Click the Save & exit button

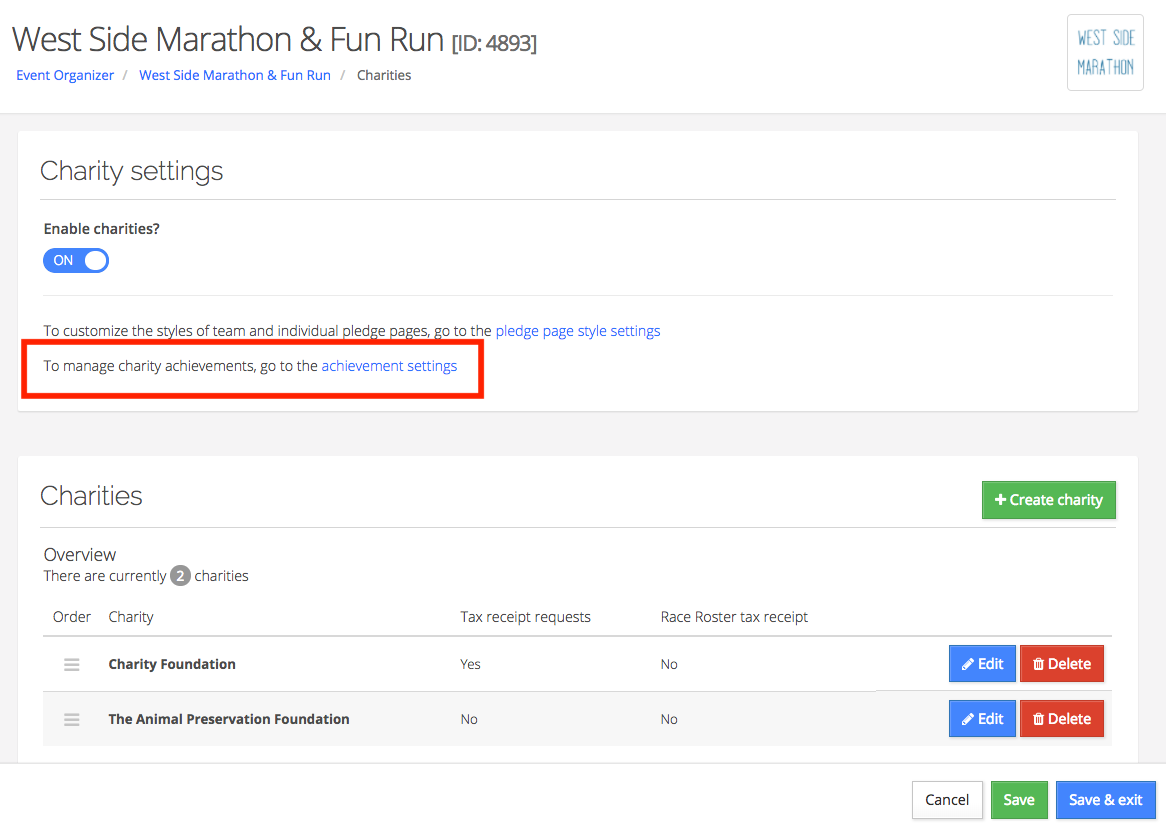pos(1106,800)
